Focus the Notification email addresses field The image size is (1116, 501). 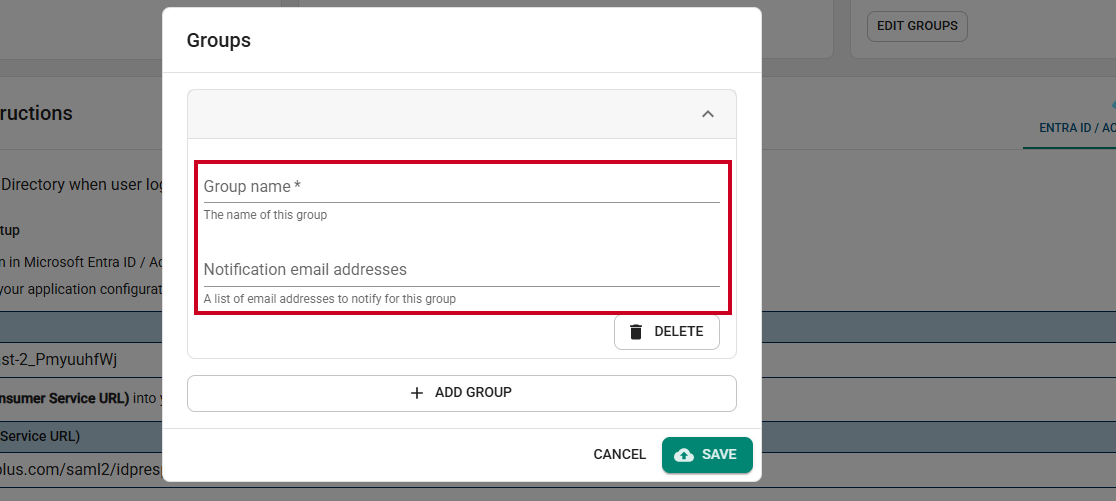(x=461, y=270)
